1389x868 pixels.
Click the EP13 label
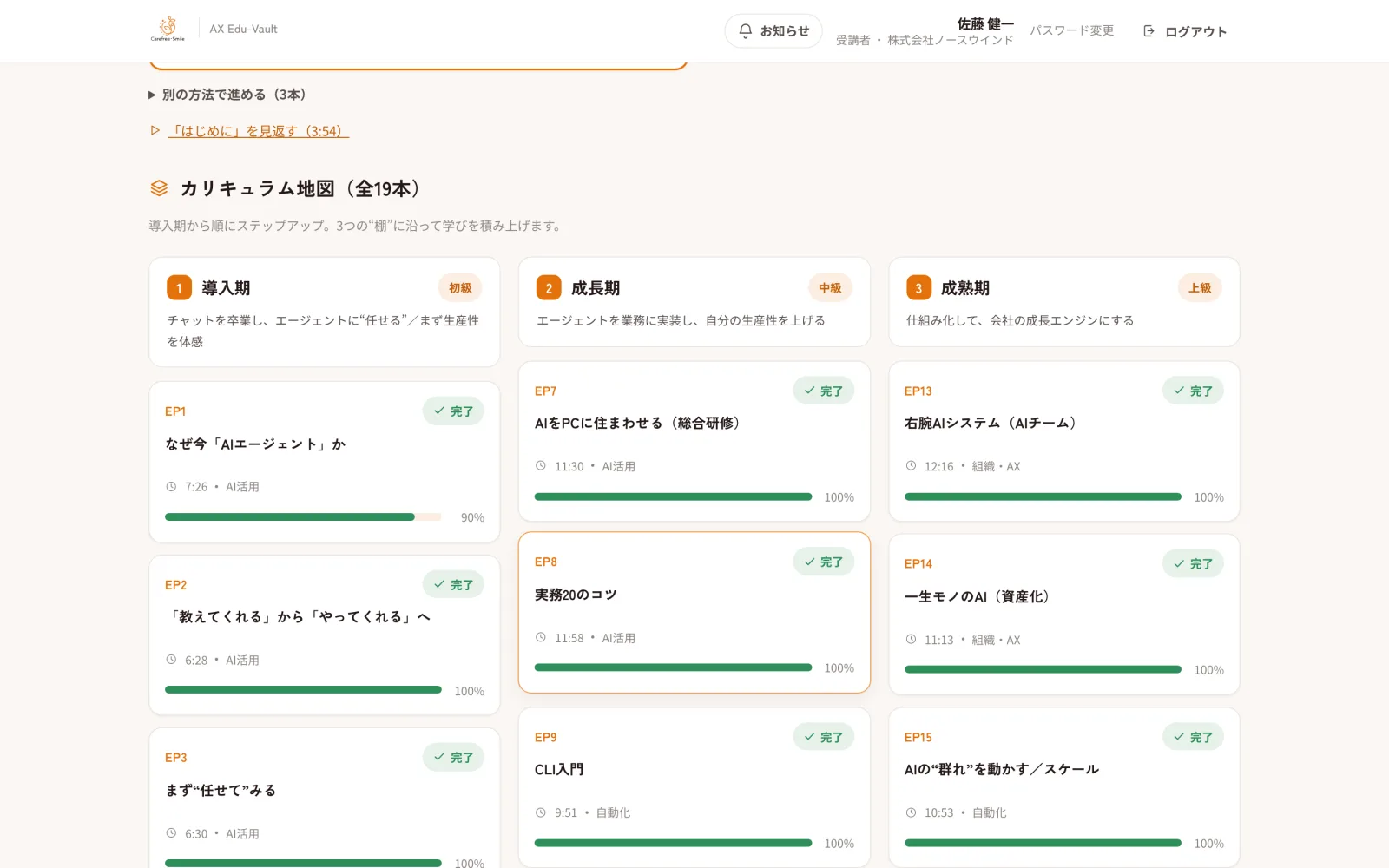click(x=918, y=391)
